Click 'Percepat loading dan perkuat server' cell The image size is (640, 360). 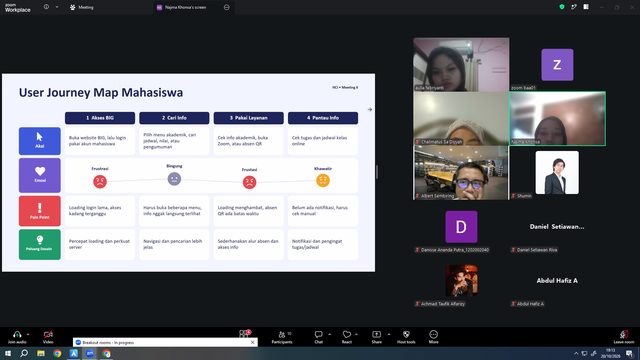pyautogui.click(x=100, y=244)
